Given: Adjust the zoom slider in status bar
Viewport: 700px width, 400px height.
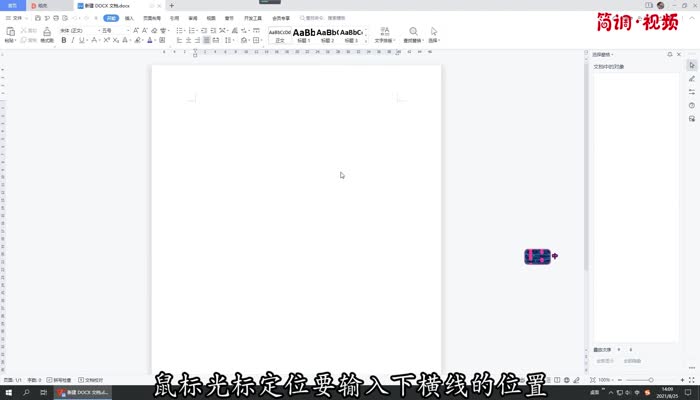Looking at the screenshot, I should point(650,381).
